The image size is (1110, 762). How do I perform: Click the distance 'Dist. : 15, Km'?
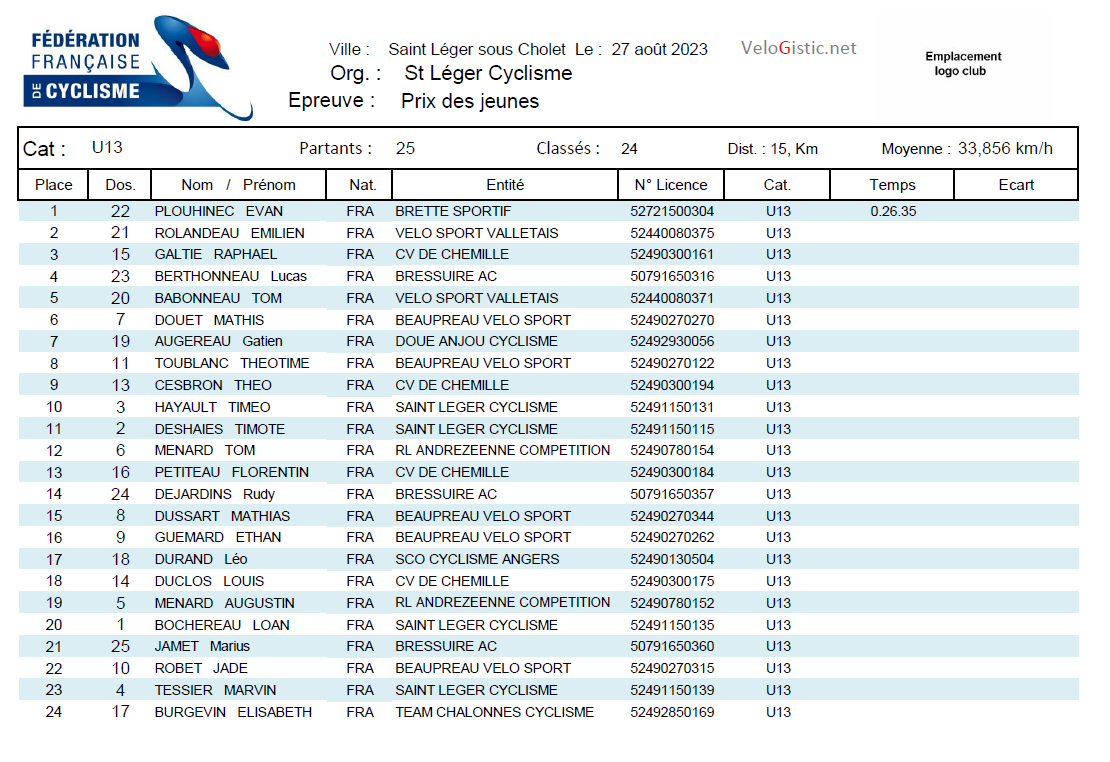(x=772, y=149)
